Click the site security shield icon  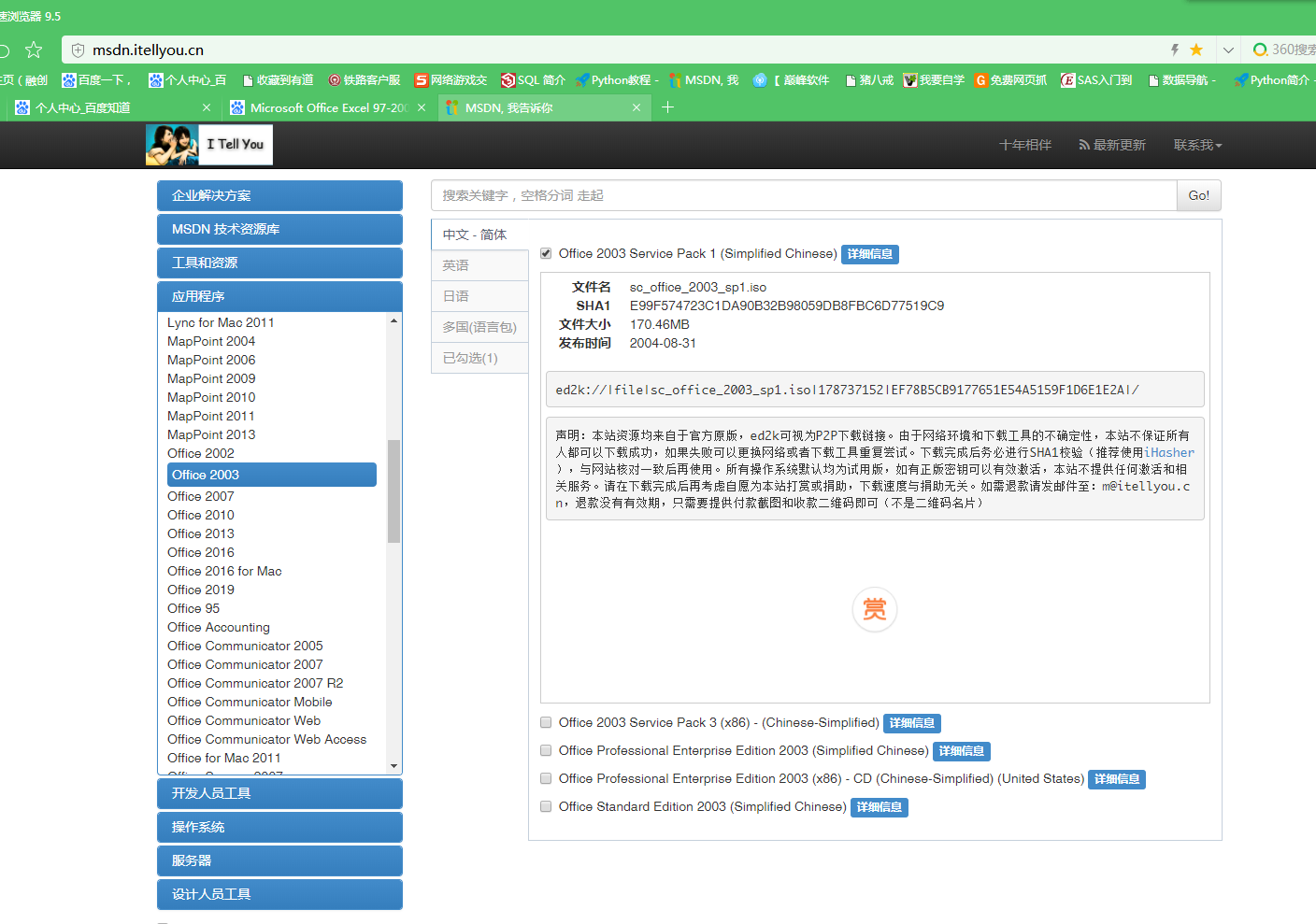click(x=79, y=50)
